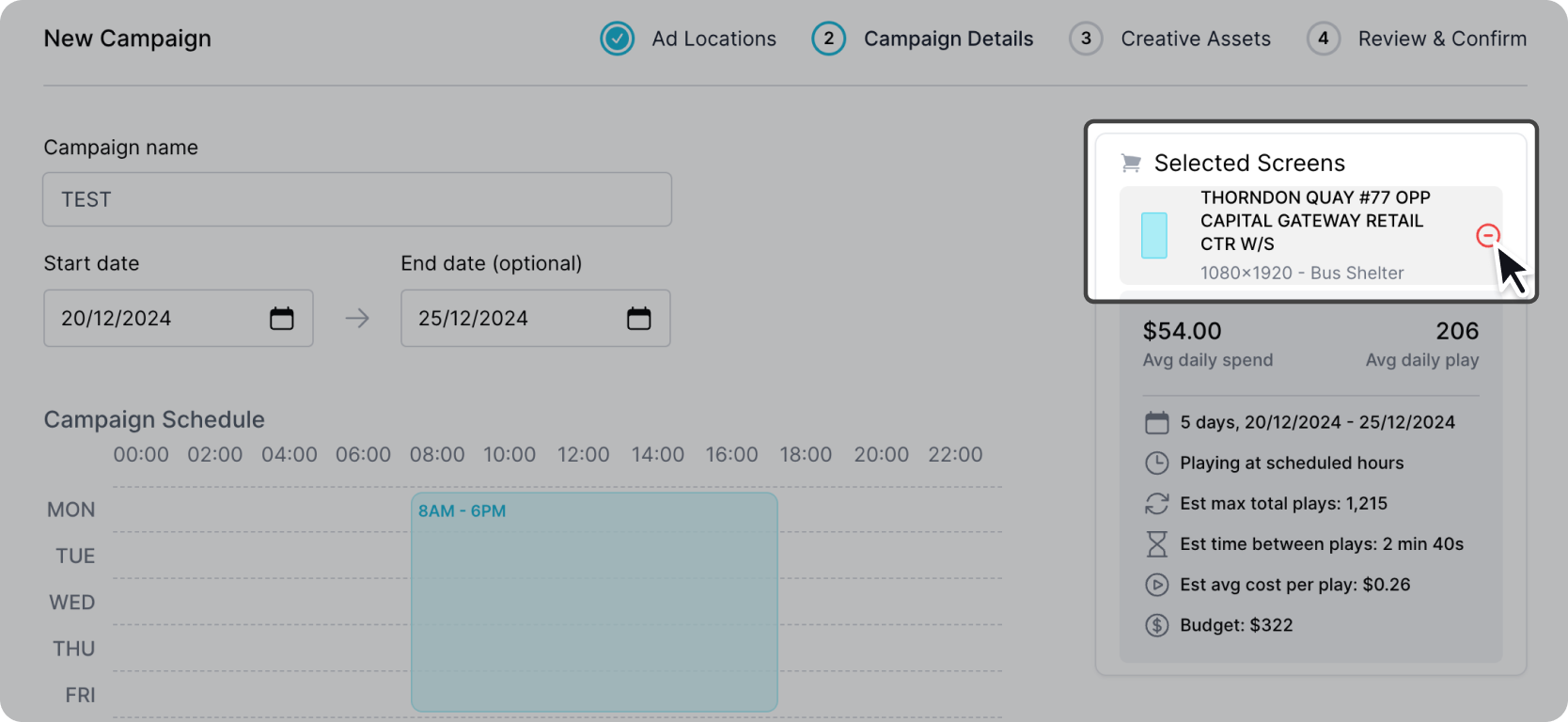Click the clock icon by Playing at scheduled hours

point(1156,463)
